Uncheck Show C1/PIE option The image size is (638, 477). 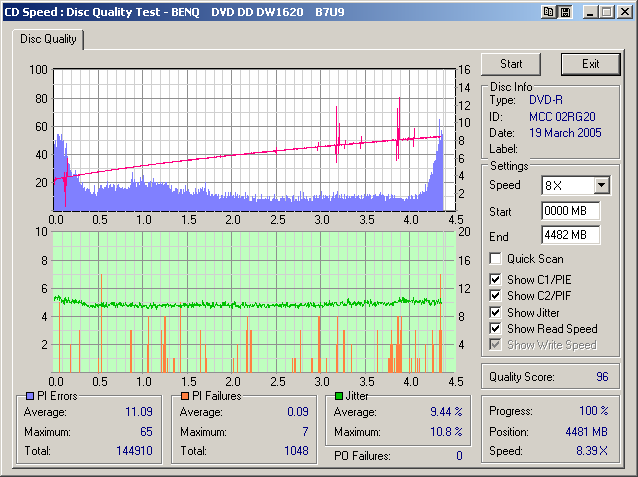coord(496,279)
